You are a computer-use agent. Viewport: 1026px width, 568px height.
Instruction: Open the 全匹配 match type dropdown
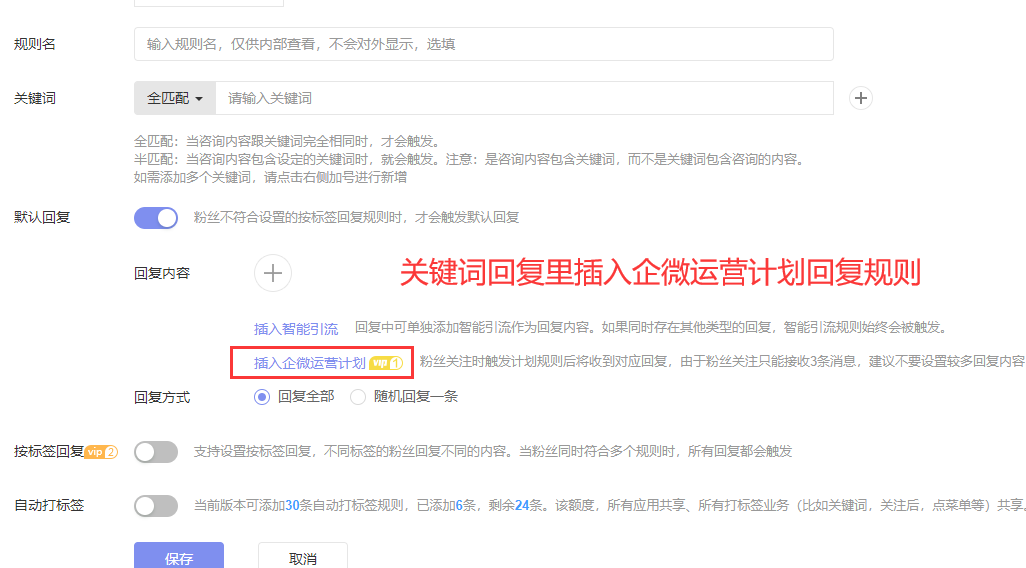[175, 98]
